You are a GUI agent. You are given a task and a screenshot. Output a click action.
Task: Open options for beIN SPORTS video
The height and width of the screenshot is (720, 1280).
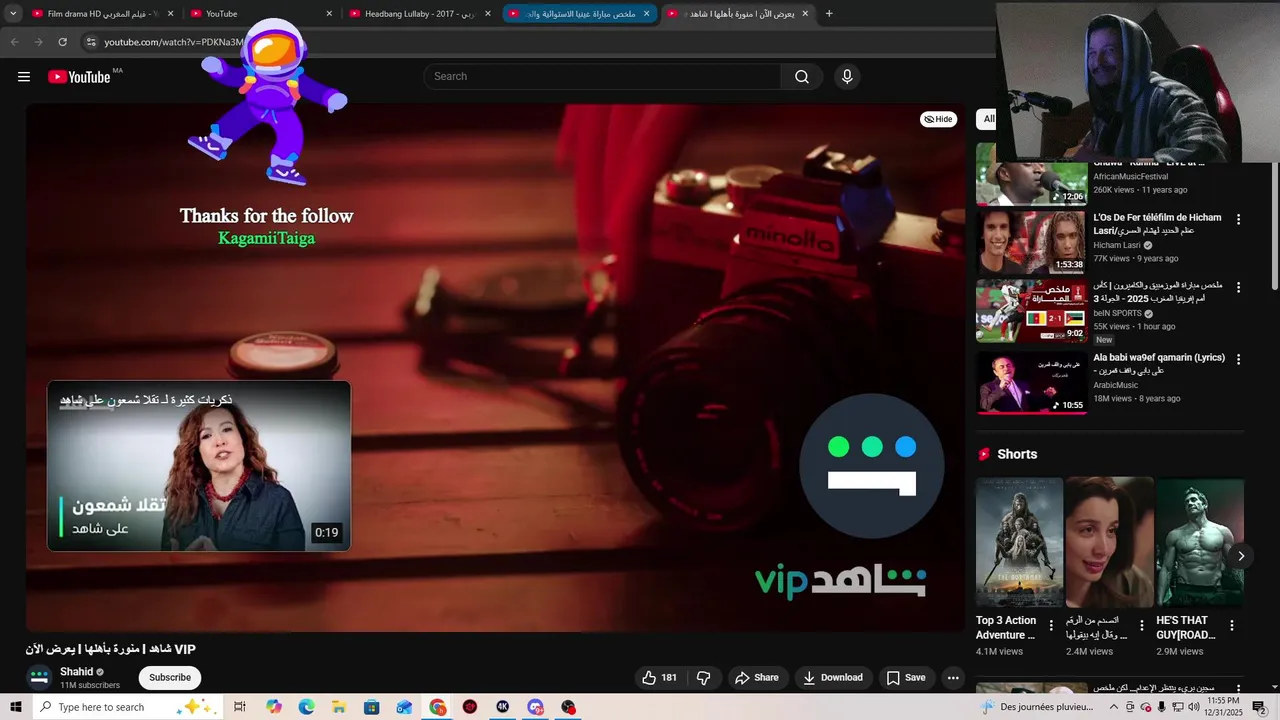1239,287
